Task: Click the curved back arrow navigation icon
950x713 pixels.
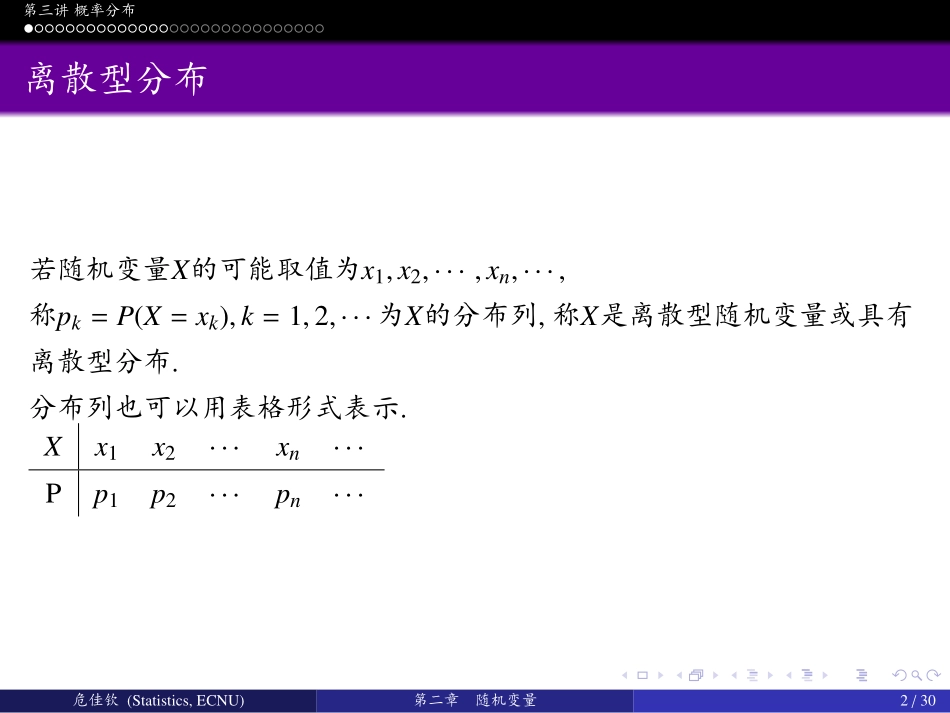Action: pos(899,674)
